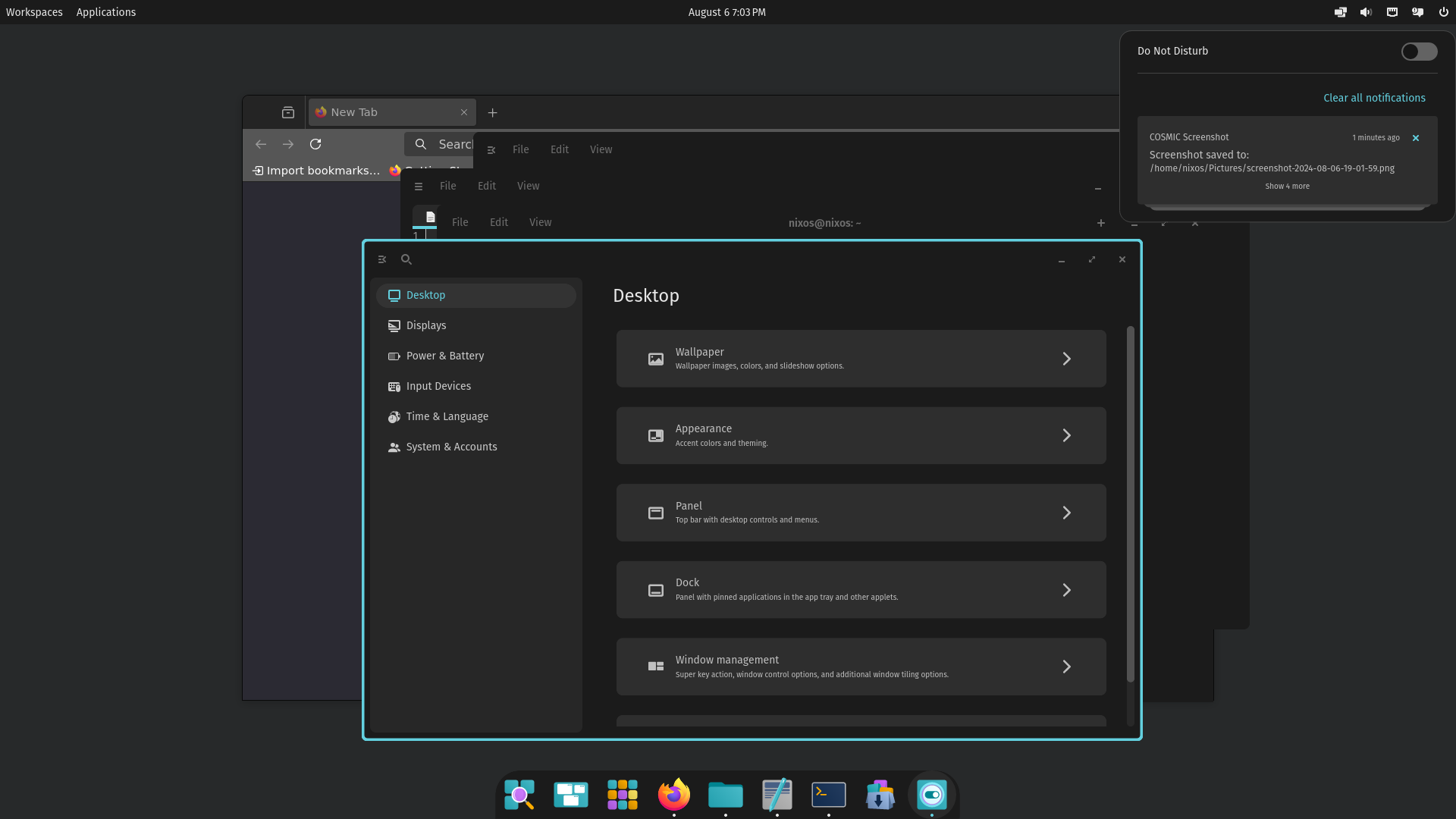Click Clear all notifications link

point(1374,97)
